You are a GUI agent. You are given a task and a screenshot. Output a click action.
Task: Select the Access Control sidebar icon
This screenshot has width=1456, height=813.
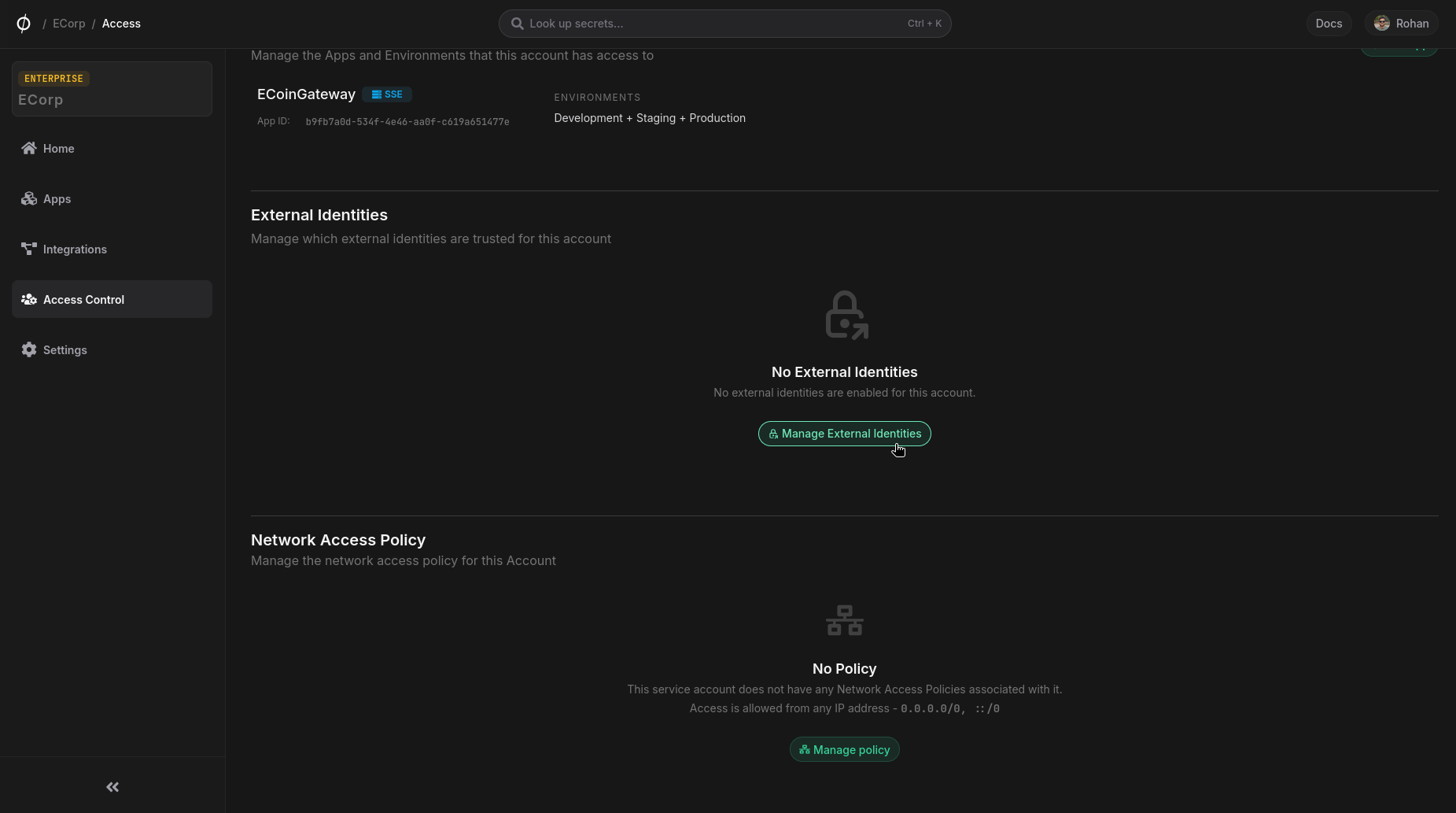tap(29, 299)
